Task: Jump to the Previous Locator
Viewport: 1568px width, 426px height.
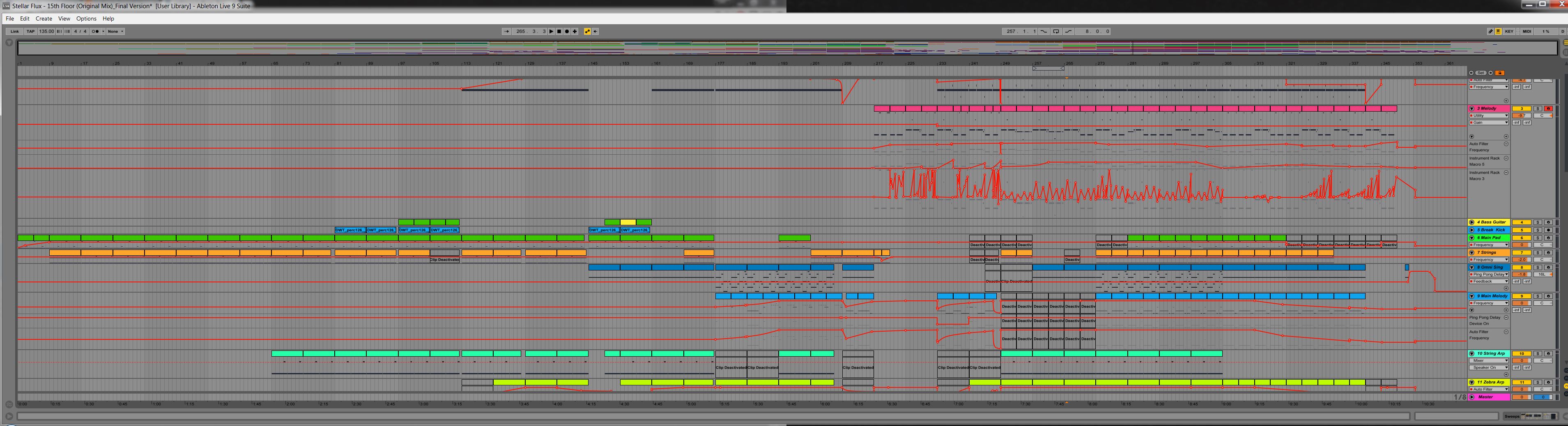Action: click(x=1472, y=73)
